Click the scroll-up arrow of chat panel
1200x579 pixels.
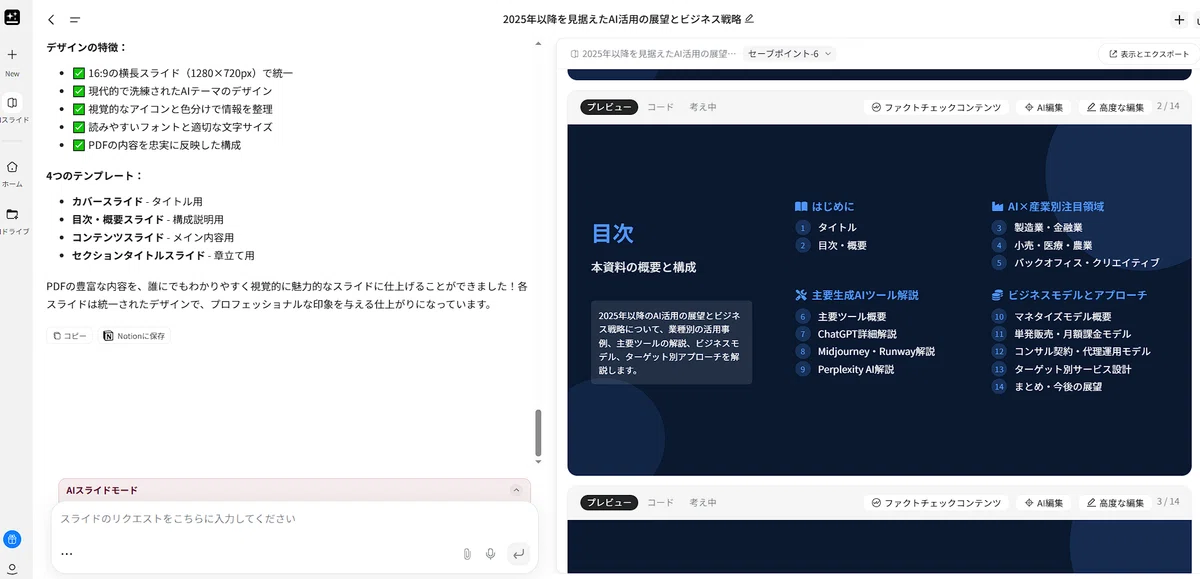coord(538,45)
